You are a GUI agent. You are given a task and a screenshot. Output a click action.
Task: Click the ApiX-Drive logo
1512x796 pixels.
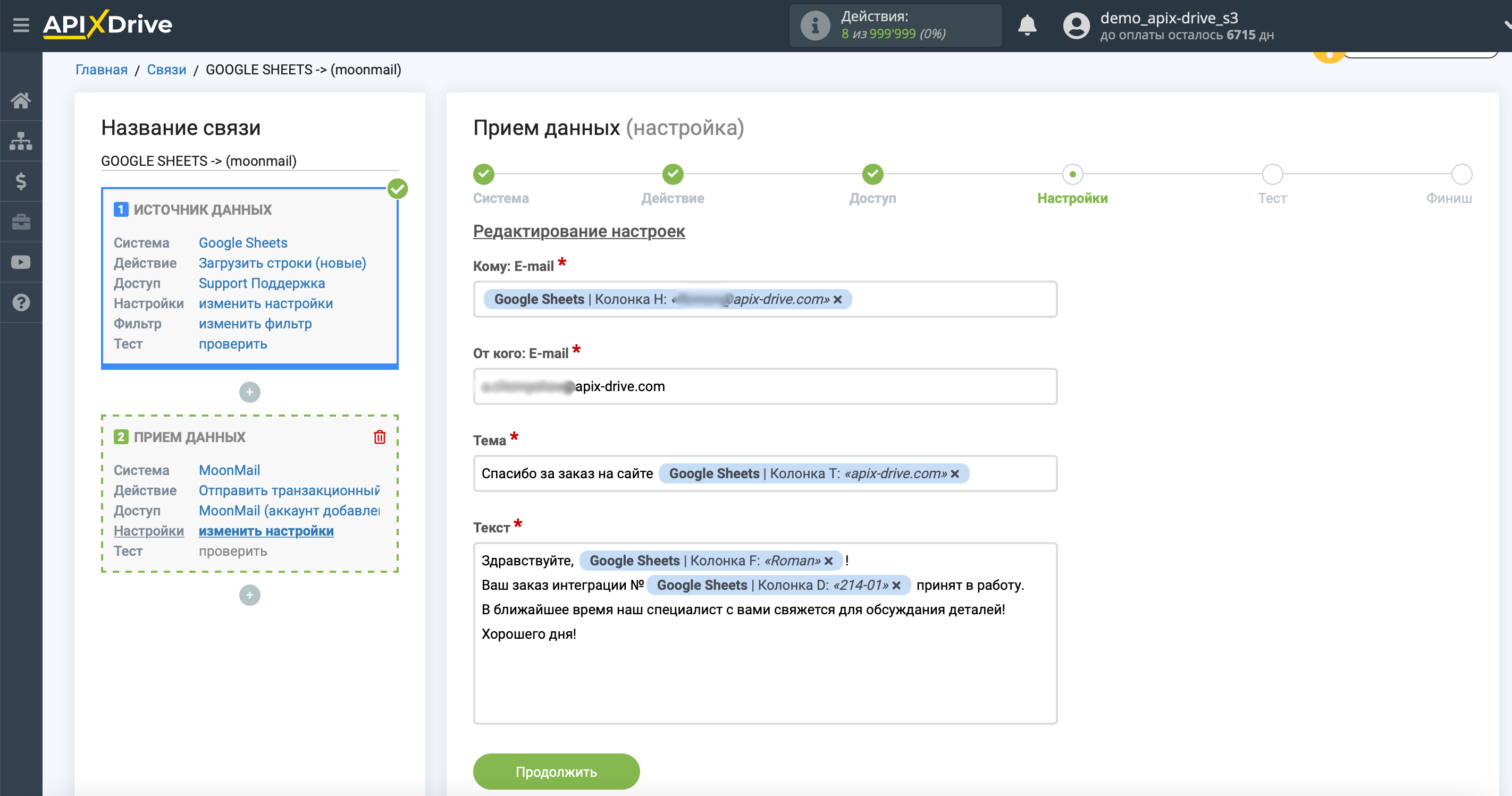107,24
